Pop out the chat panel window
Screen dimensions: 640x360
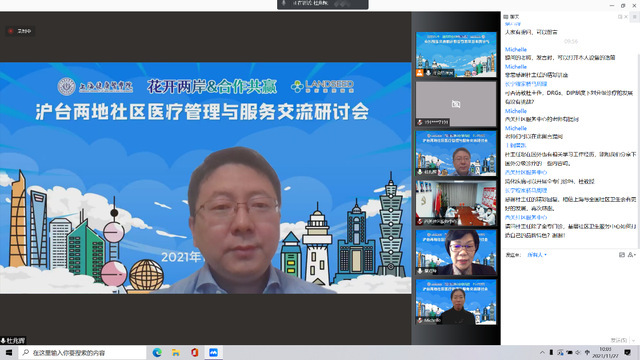(x=620, y=17)
